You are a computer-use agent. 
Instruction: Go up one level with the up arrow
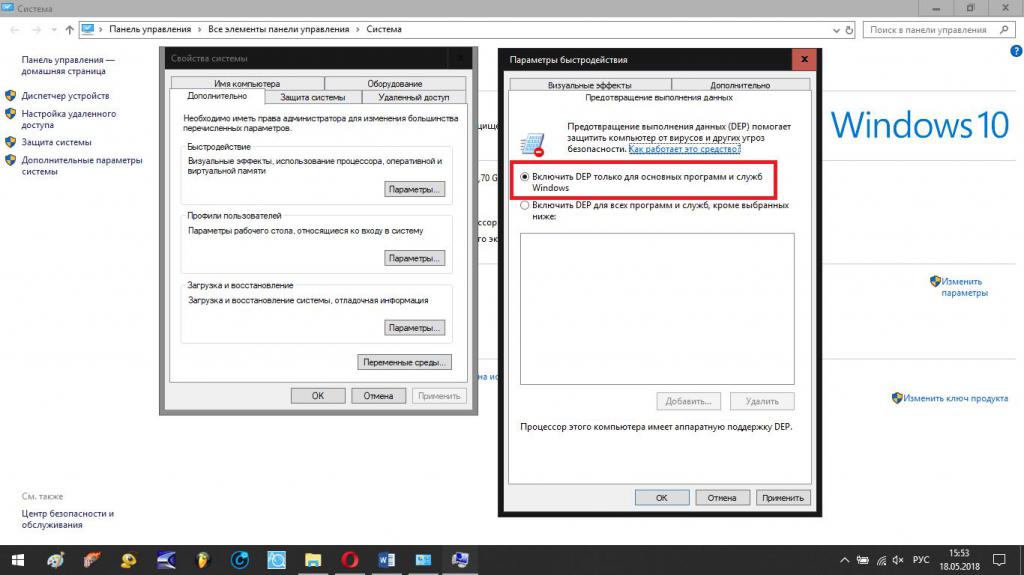pyautogui.click(x=69, y=29)
